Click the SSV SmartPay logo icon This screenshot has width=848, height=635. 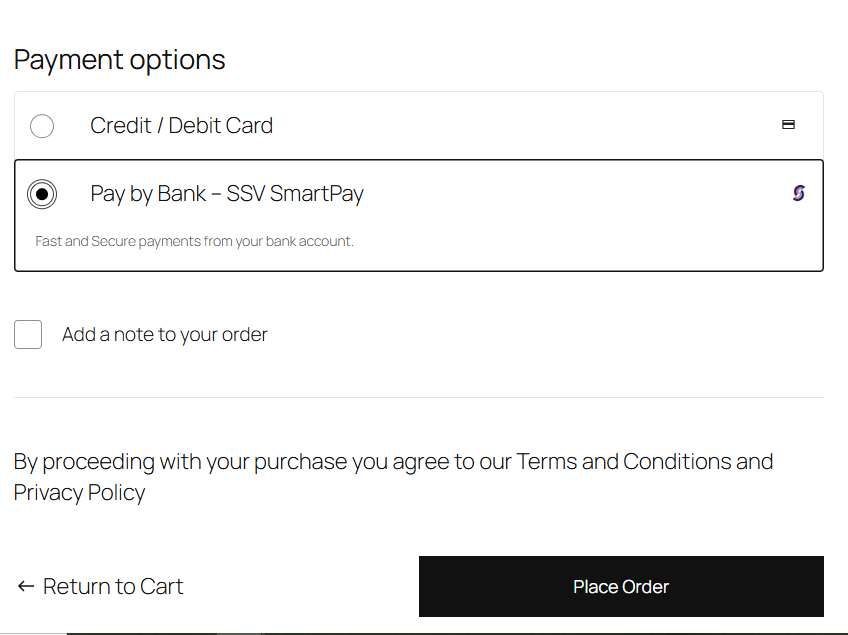[797, 192]
